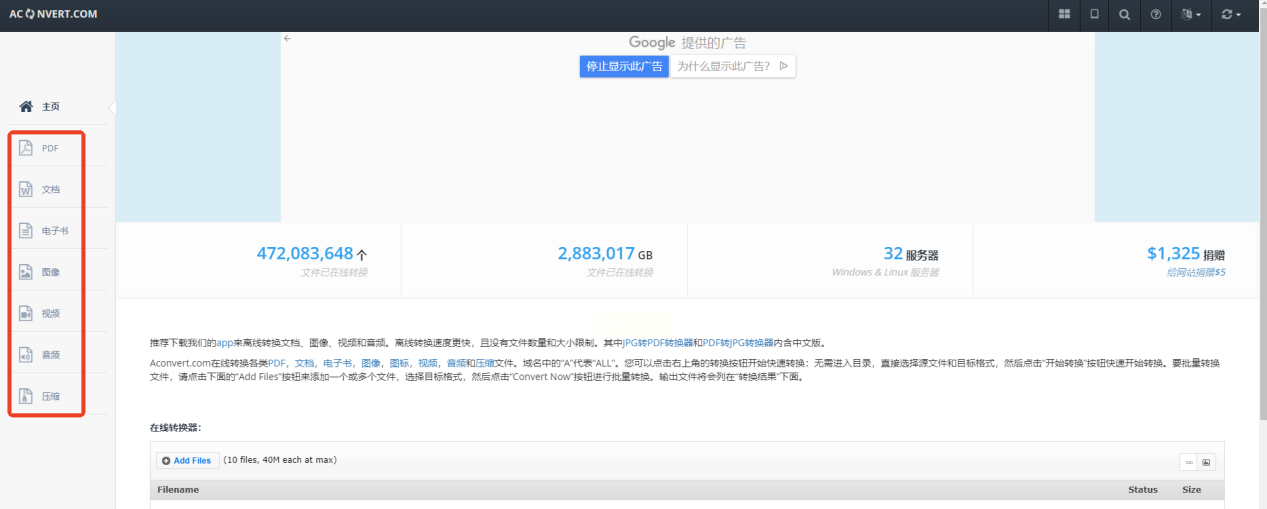The width and height of the screenshot is (1267, 509).
Task: Switch file list to thumbnail view icon
Action: click(1206, 462)
